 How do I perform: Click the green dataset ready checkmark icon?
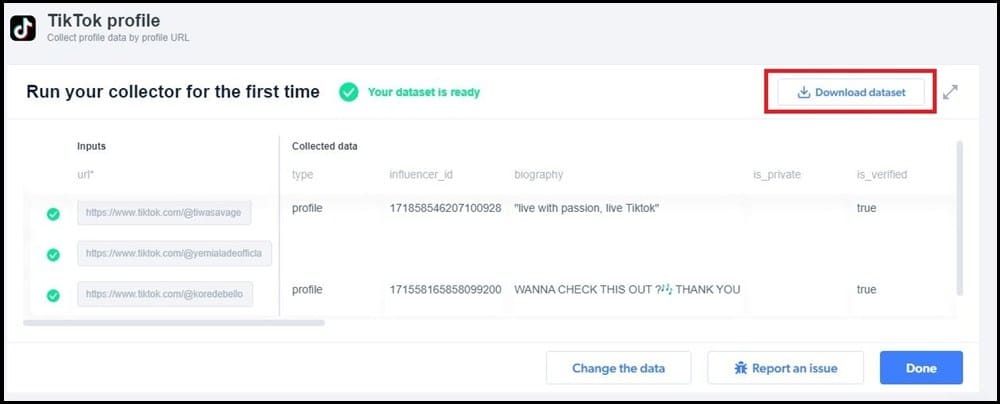click(348, 92)
